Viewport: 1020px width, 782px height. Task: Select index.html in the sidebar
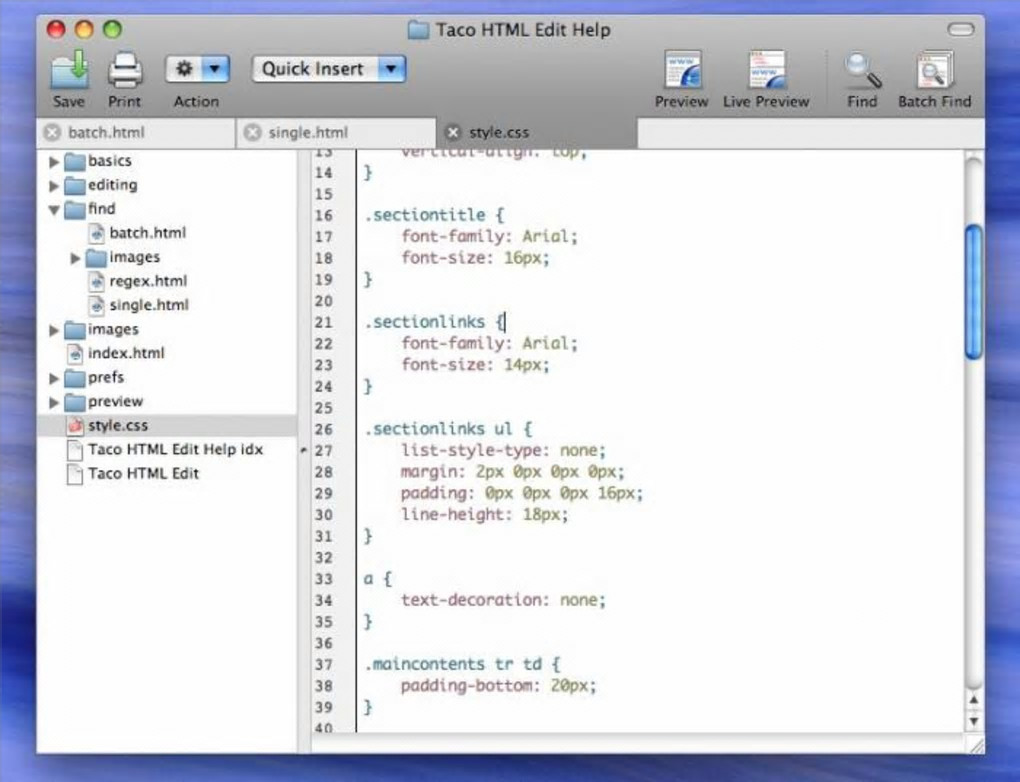126,353
